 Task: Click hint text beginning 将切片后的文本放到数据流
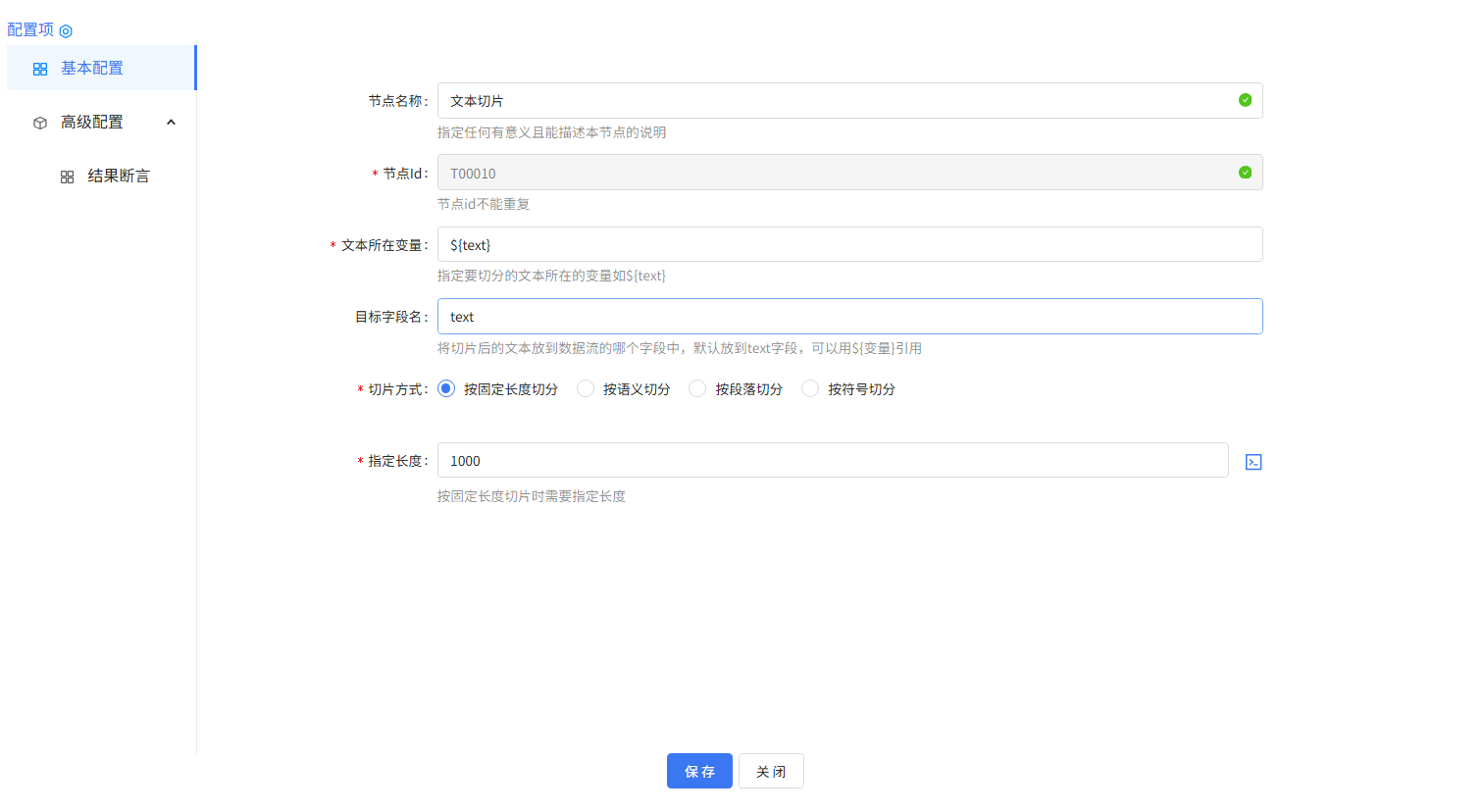point(680,348)
